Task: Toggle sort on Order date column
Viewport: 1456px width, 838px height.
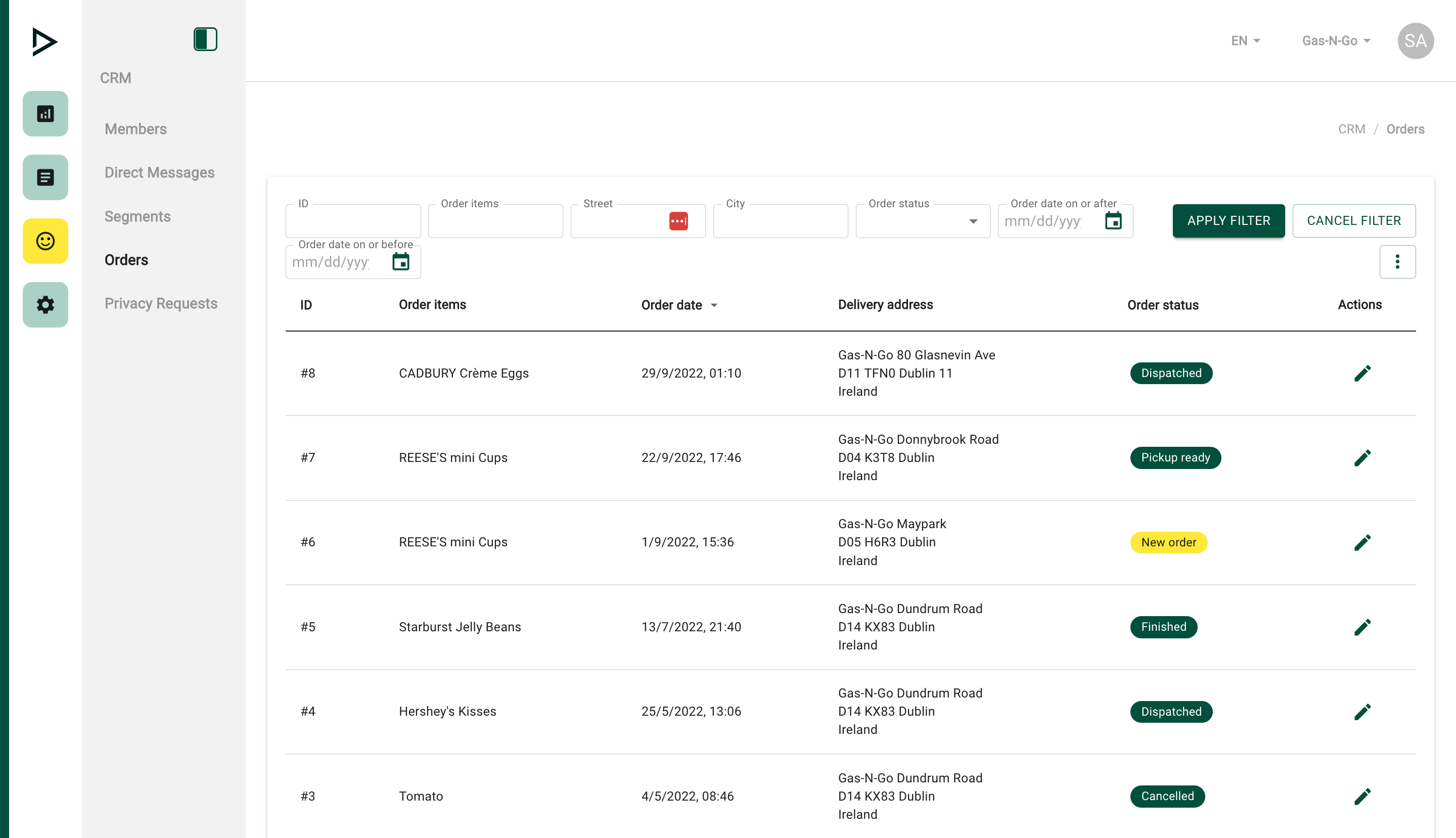Action: tap(679, 305)
